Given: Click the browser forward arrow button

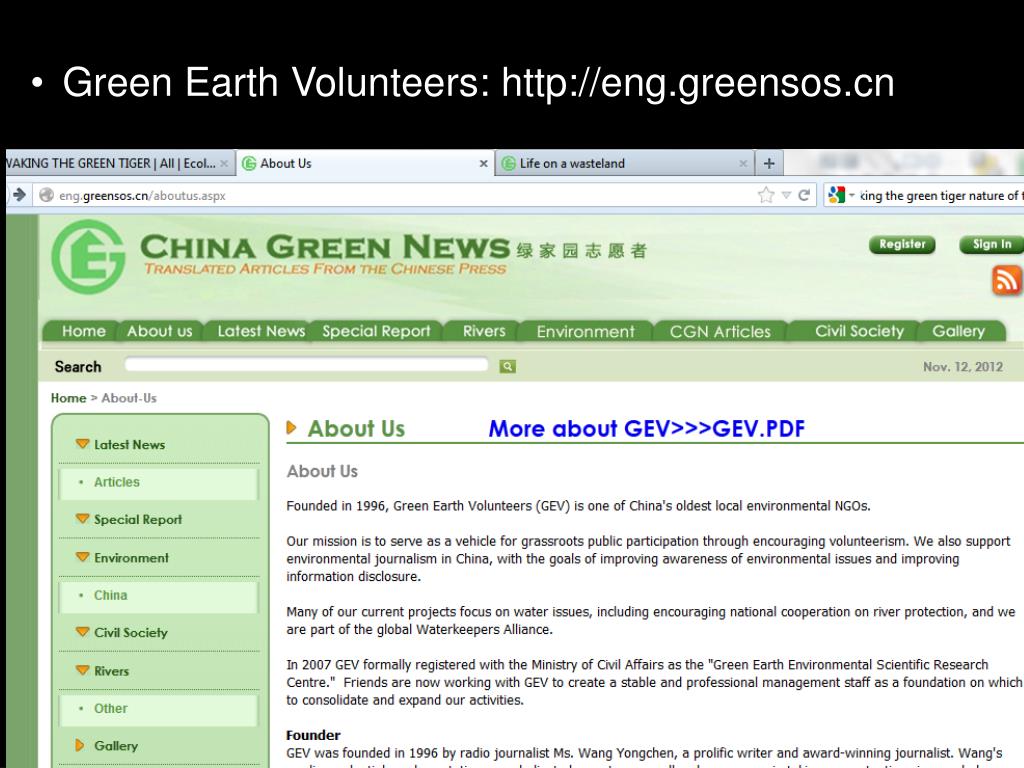Looking at the screenshot, I should tap(19, 195).
